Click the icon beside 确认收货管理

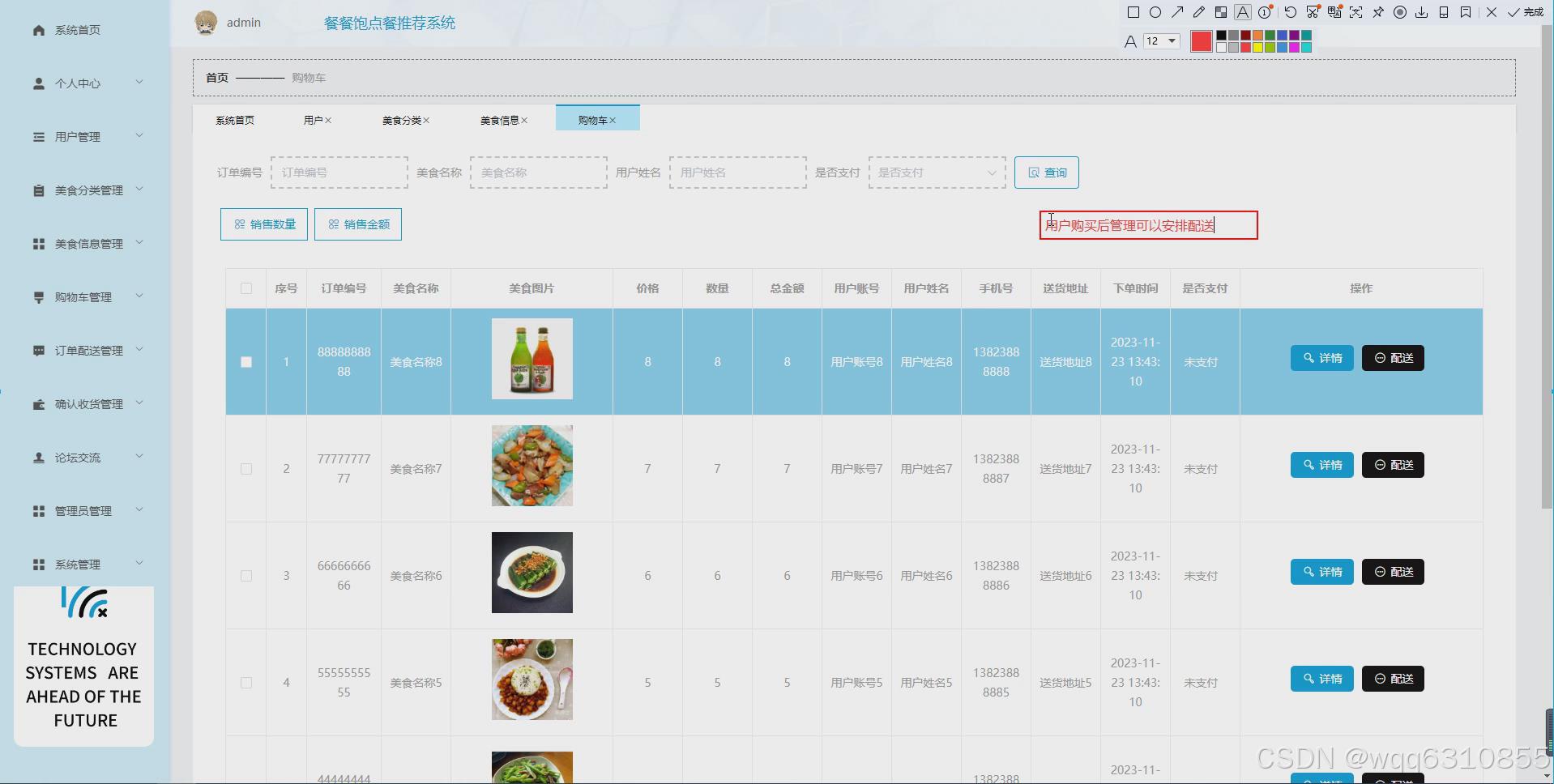(x=38, y=404)
